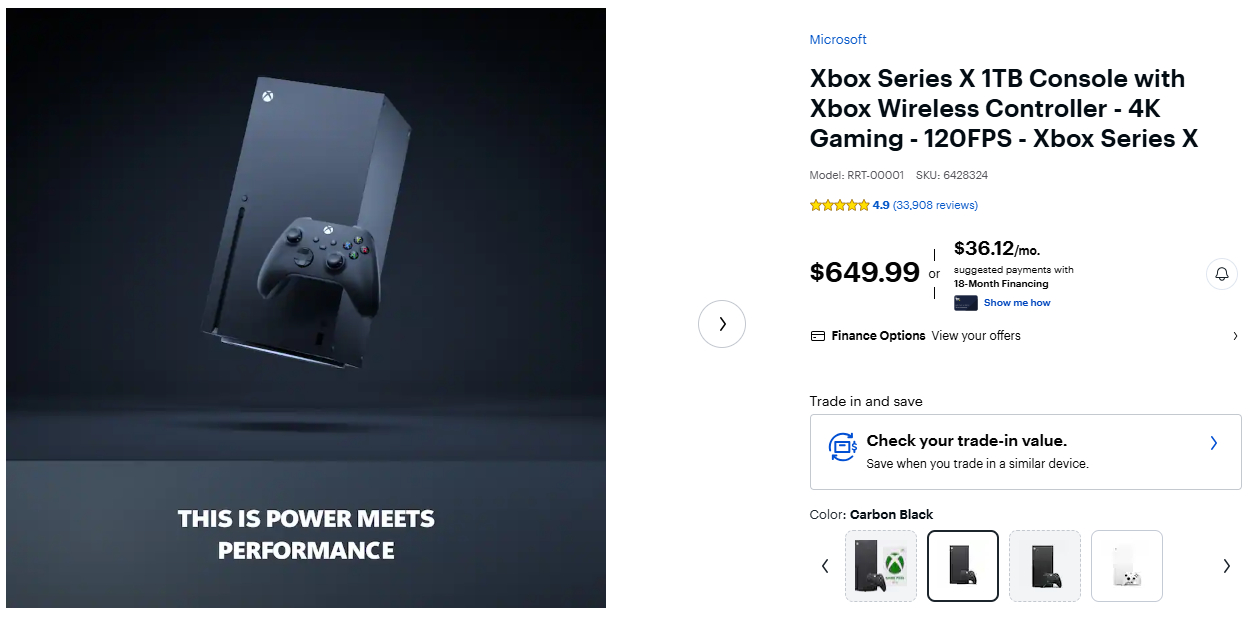Select the currently highlighted Carbon Black swatch
This screenshot has height=621, width=1256.
point(963,566)
